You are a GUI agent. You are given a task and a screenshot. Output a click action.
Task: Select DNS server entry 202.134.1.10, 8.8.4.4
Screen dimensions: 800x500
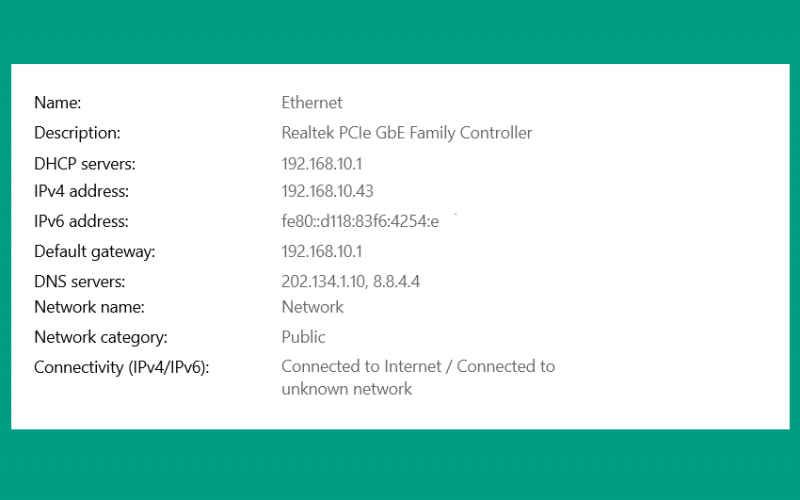click(x=351, y=282)
